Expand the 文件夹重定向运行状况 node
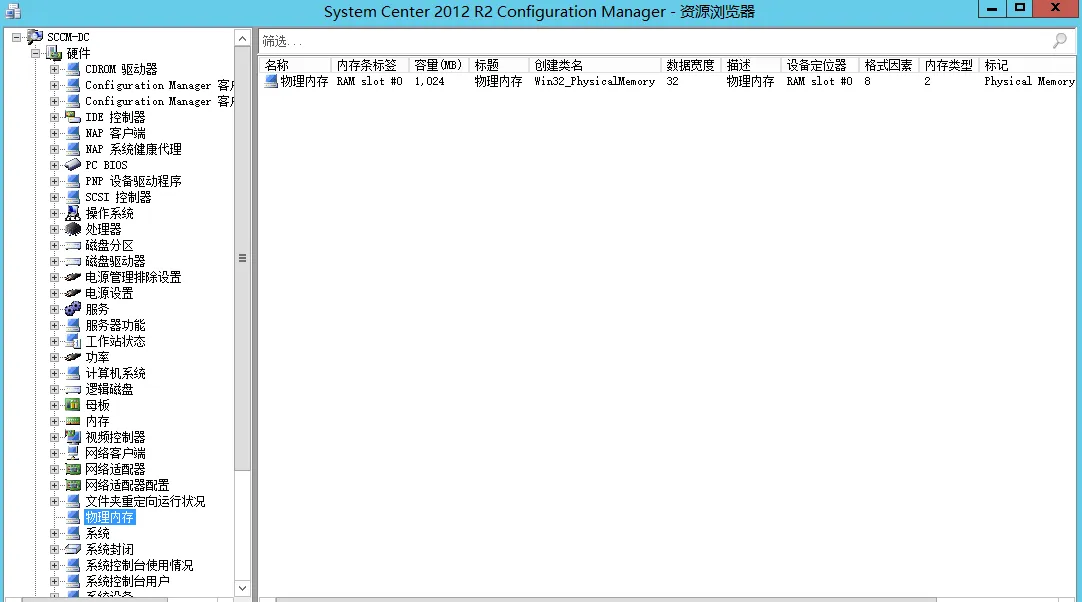 click(55, 501)
